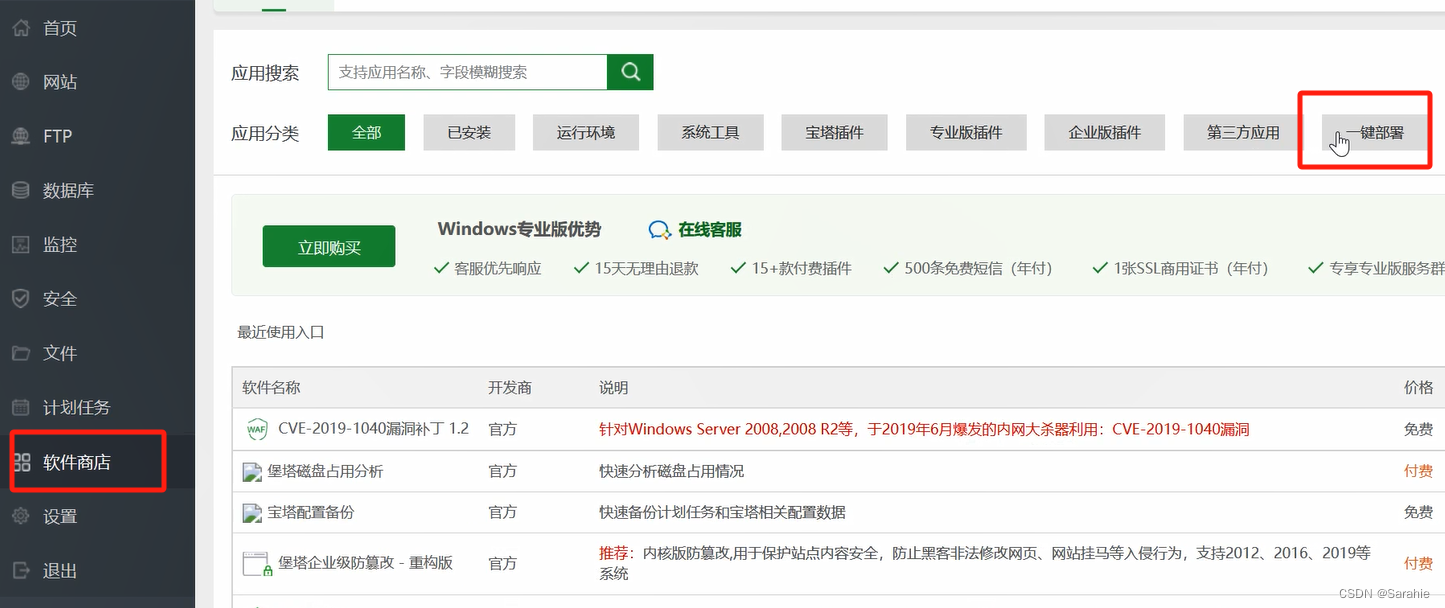This screenshot has width=1445, height=608.
Task: Show the 运行环境 category
Action: (x=586, y=132)
